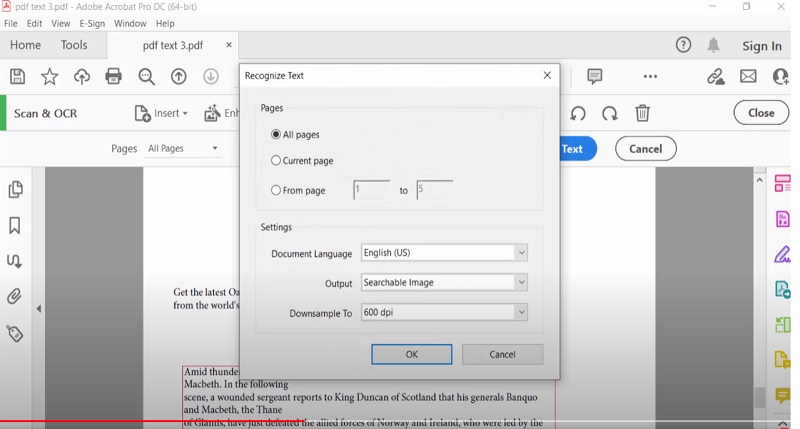Click the Help question mark icon
The image size is (800, 429).
click(683, 45)
